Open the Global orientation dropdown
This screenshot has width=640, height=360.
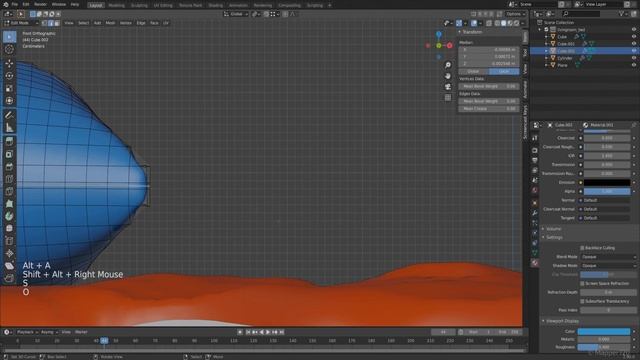tap(236, 14)
